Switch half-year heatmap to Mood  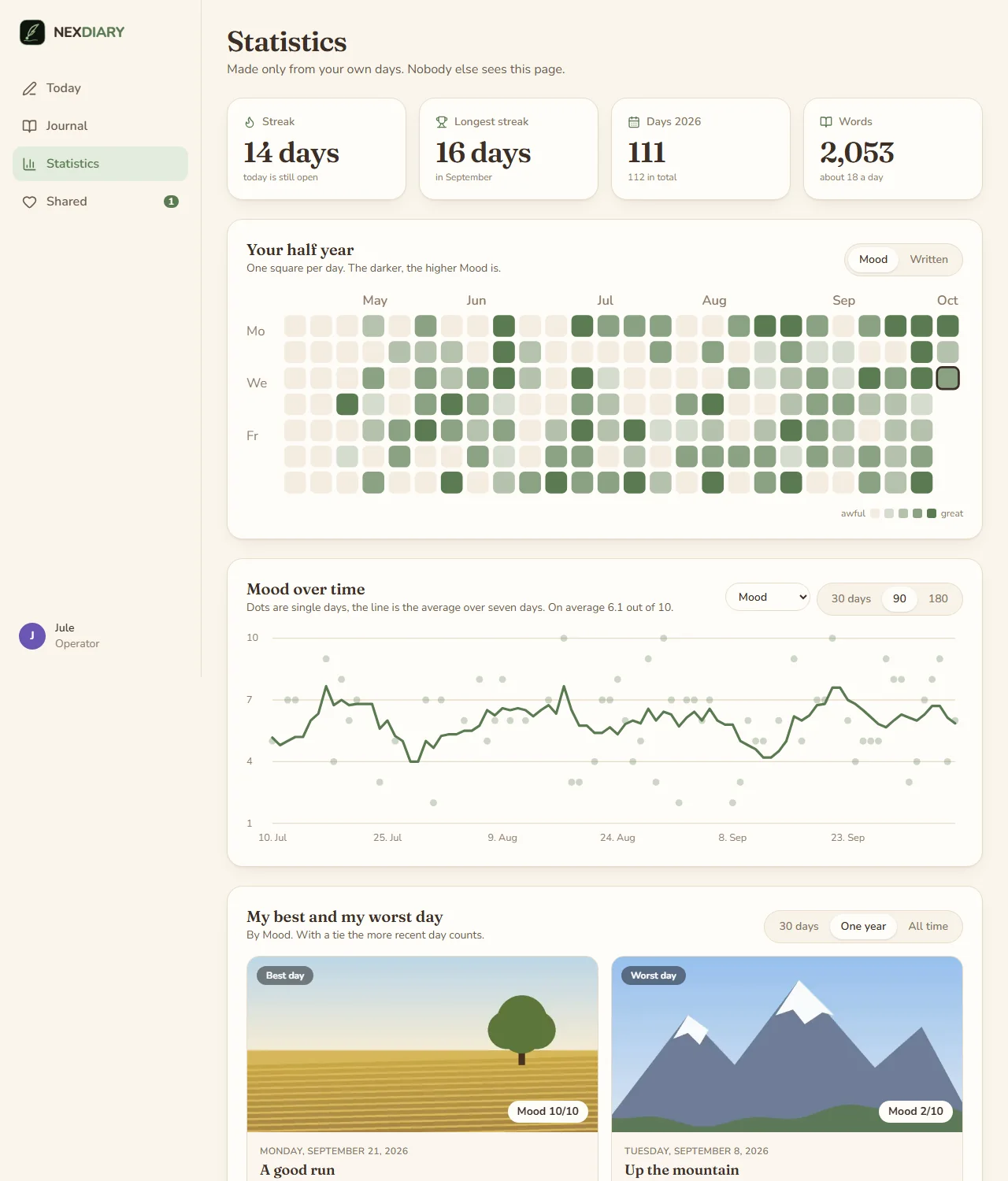(x=873, y=260)
